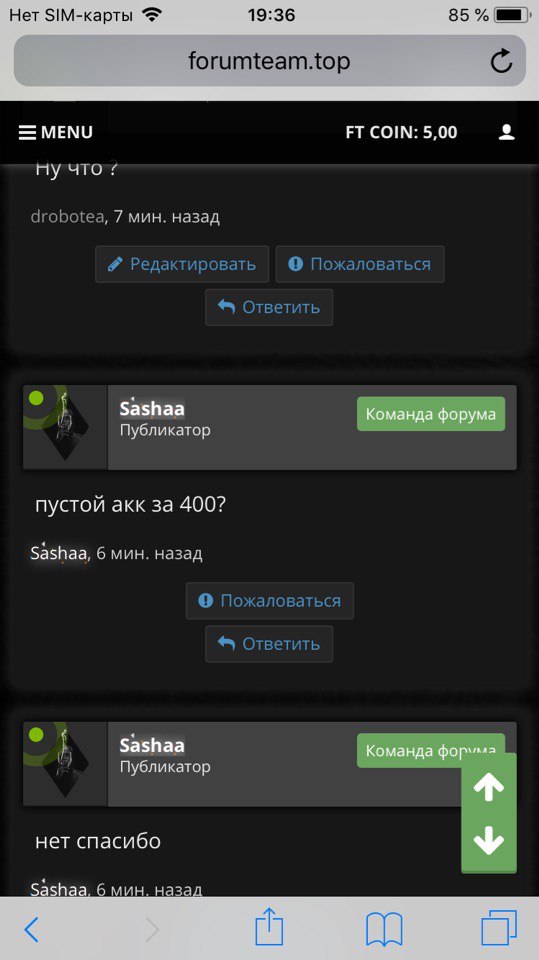Tap the forumteam.top address bar

tap(270, 61)
